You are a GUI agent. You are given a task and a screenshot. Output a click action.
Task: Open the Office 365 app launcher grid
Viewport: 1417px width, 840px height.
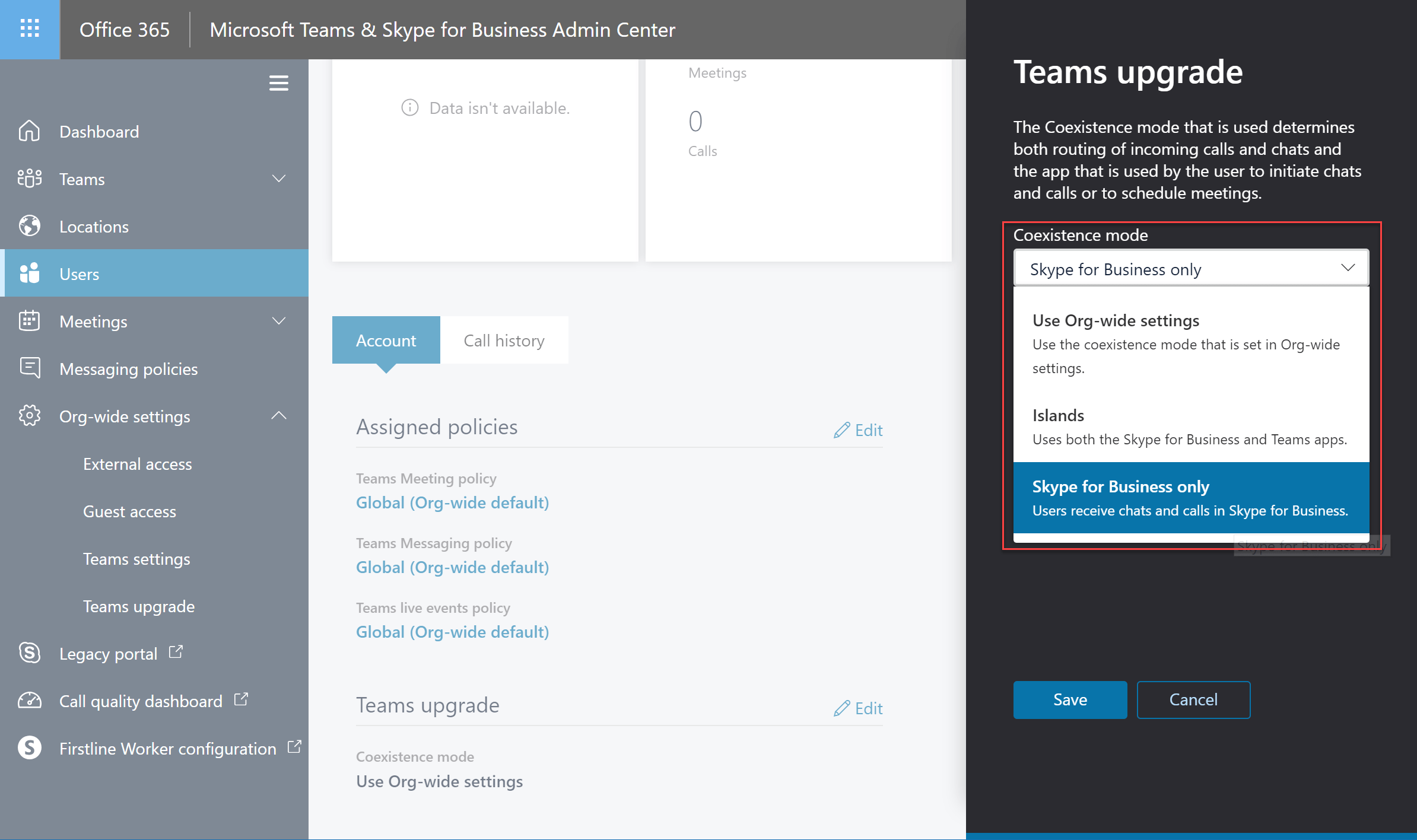tap(30, 28)
